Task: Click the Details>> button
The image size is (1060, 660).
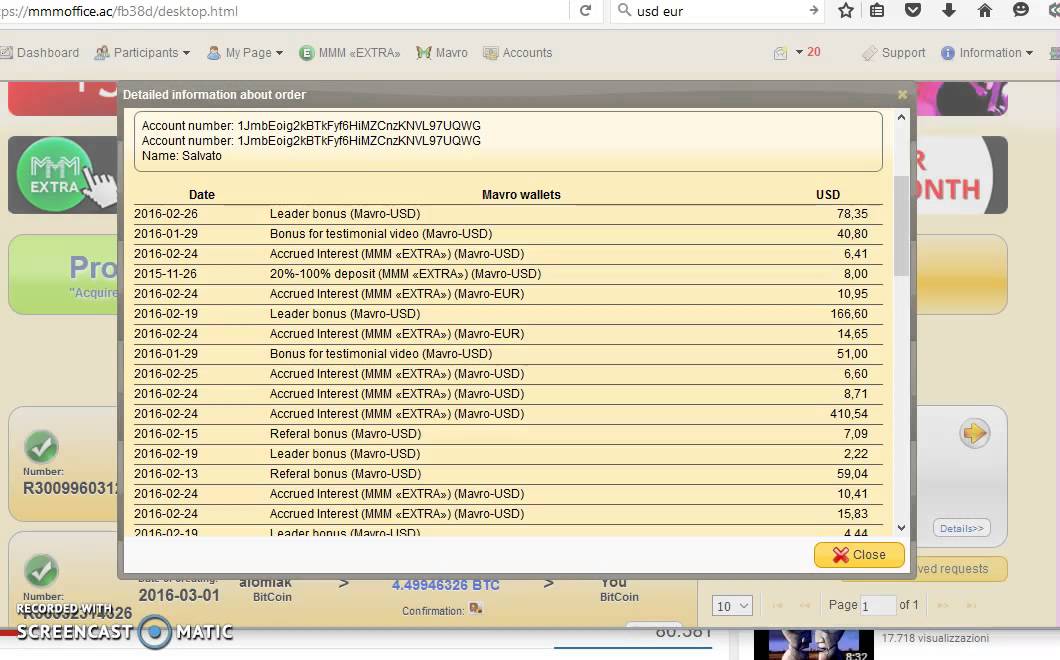Action: click(961, 528)
